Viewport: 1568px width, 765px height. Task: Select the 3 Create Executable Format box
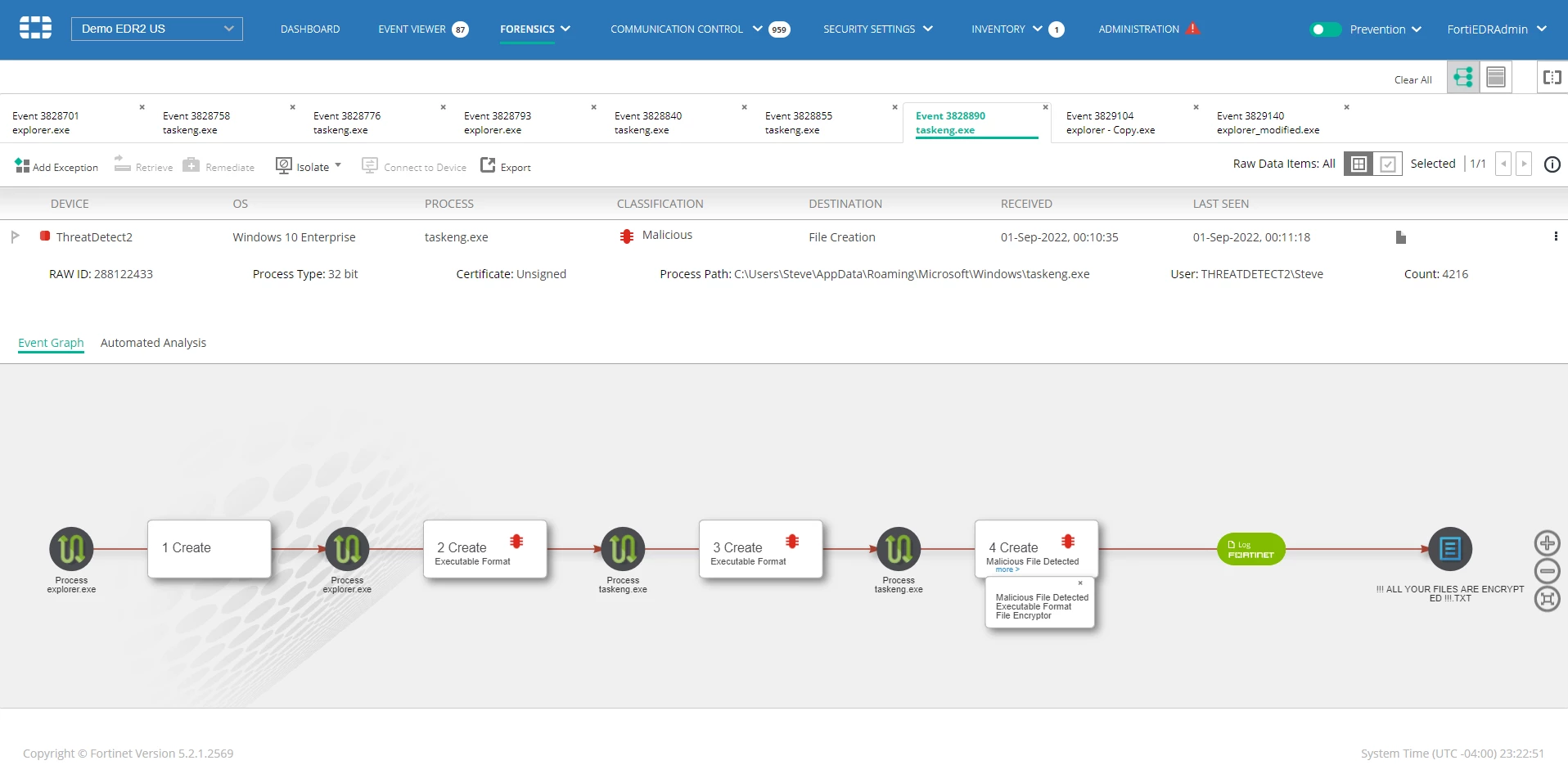(x=761, y=549)
